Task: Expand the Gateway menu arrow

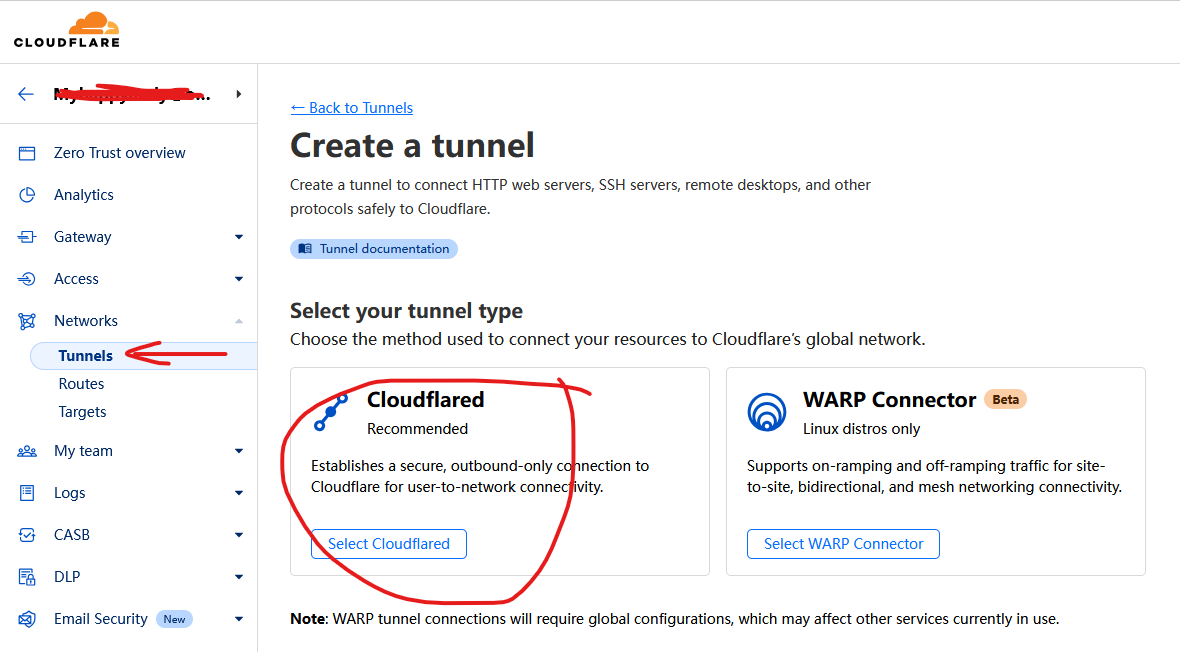Action: coord(239,237)
